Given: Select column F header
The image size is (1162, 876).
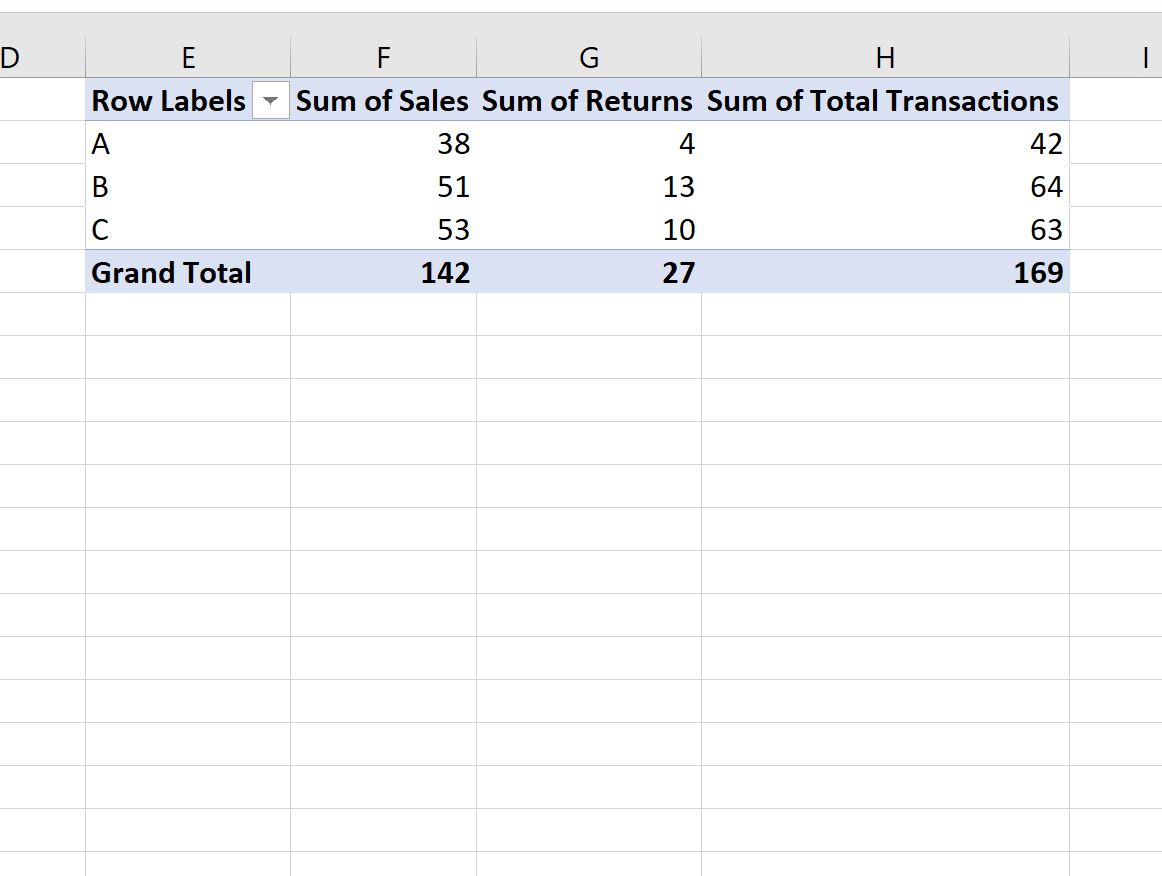Looking at the screenshot, I should point(383,57).
